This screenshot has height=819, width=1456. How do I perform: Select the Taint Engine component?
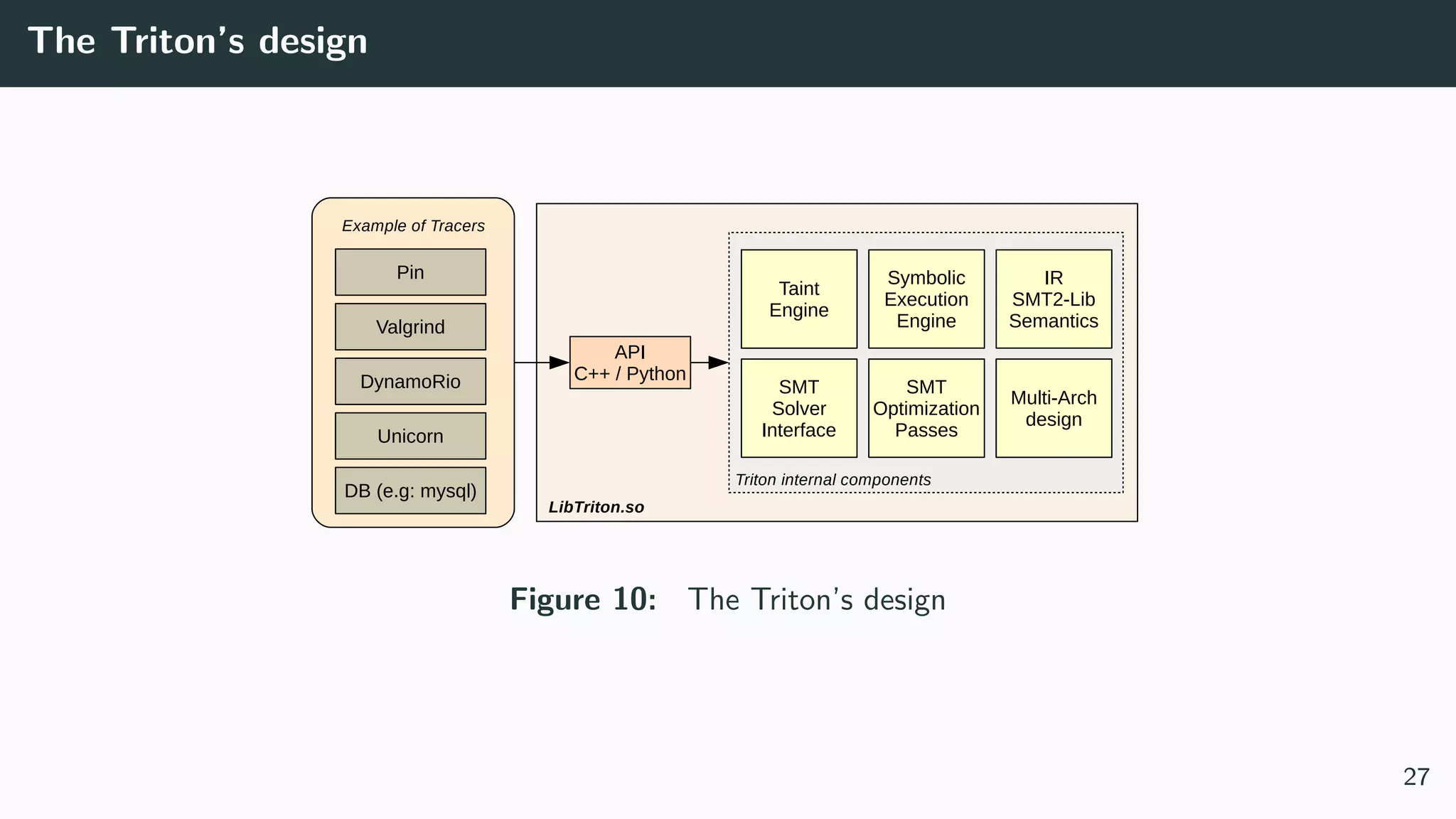click(799, 299)
